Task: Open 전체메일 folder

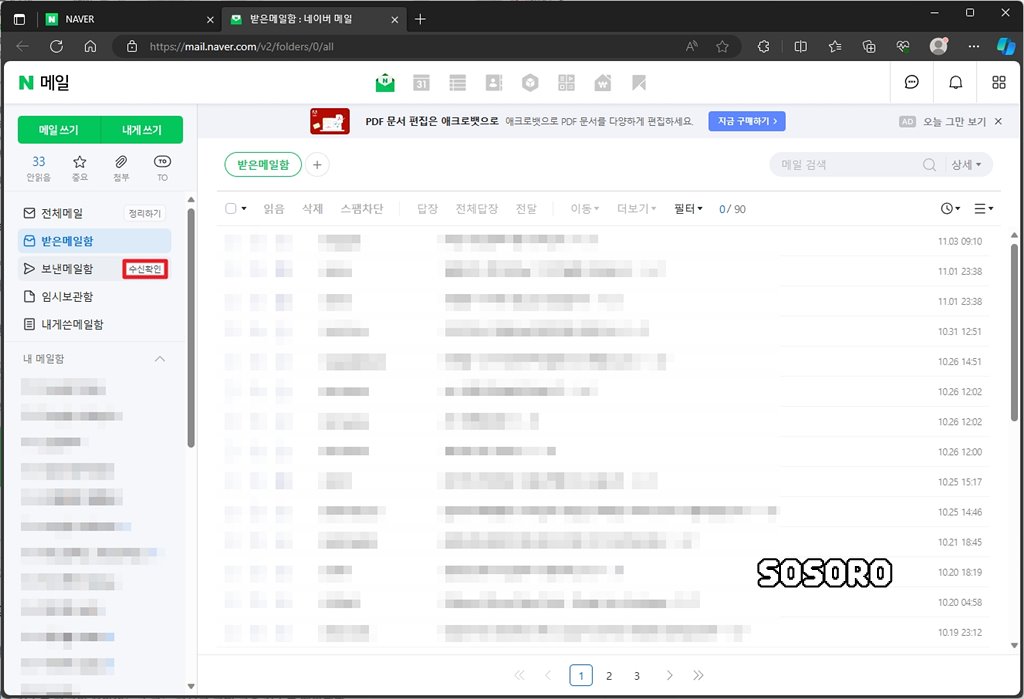Action: click(x=62, y=213)
